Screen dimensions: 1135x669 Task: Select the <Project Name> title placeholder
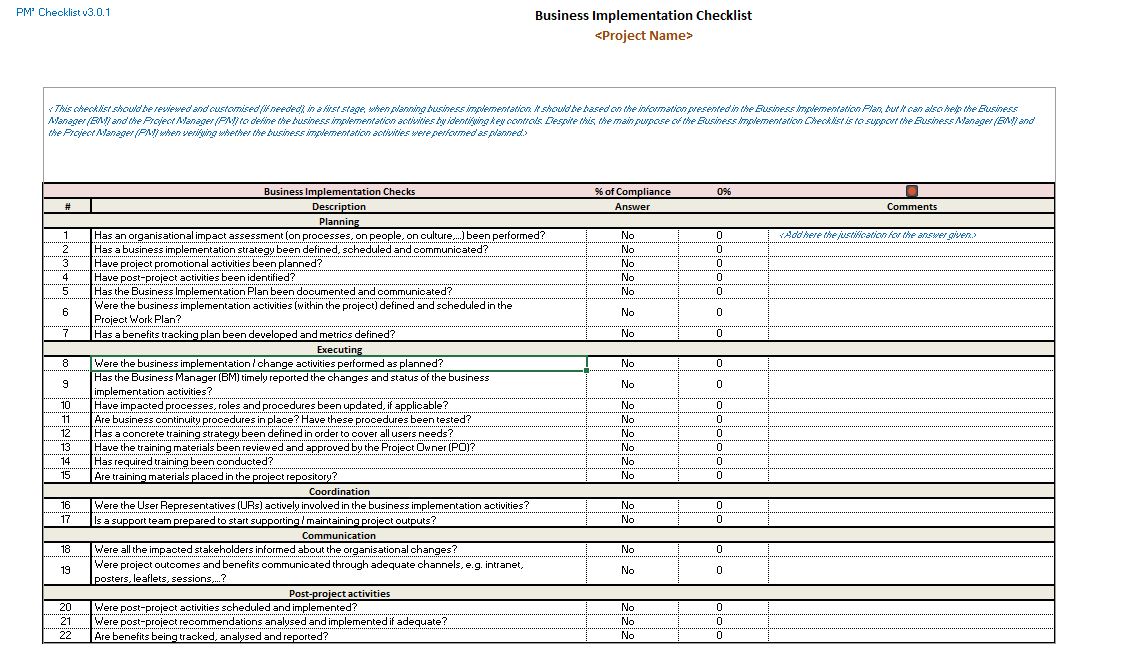point(643,36)
